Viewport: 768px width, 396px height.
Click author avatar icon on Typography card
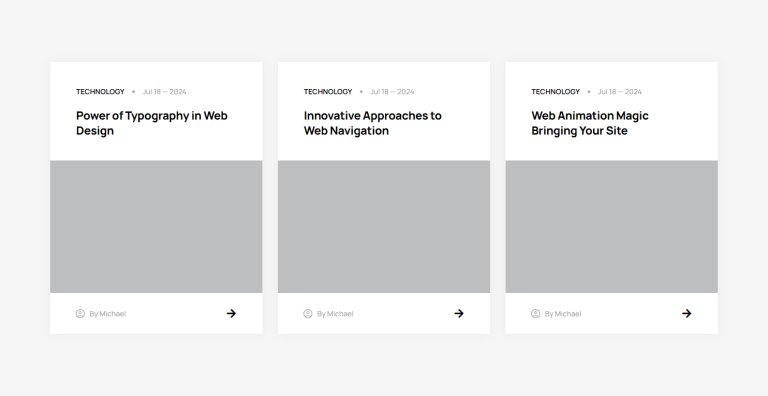coord(80,314)
